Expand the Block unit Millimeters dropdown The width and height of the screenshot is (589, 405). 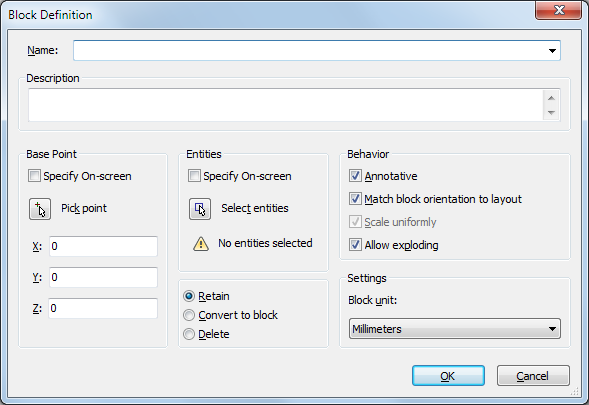point(455,329)
